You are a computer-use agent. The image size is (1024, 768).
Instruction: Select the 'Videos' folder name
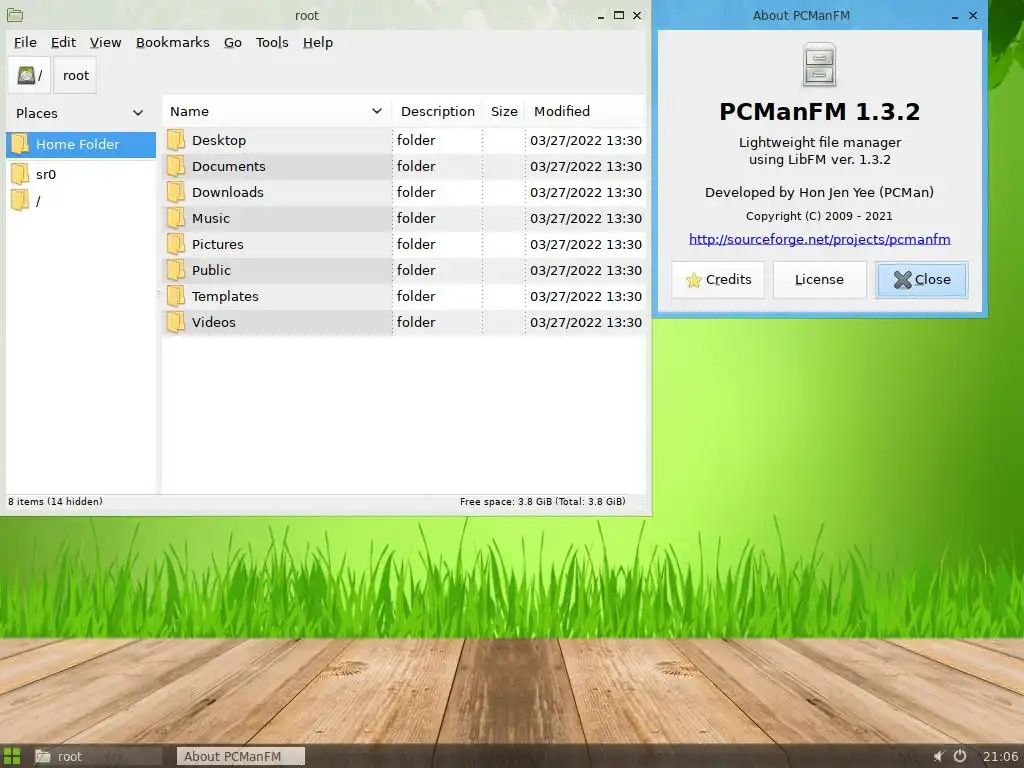coord(214,323)
